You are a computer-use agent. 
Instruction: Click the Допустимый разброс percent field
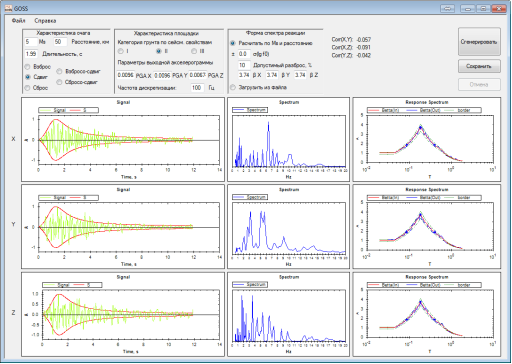point(244,65)
